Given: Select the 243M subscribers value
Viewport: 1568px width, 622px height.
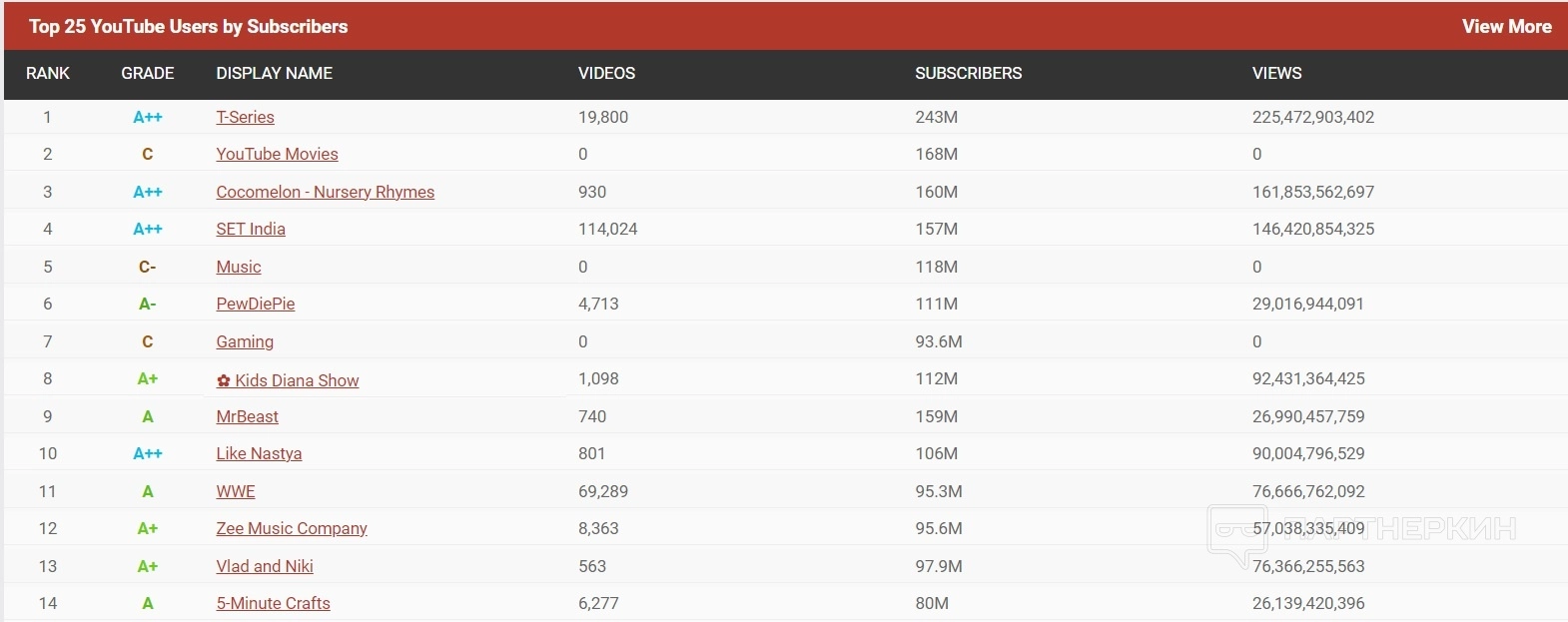Looking at the screenshot, I should [x=936, y=117].
